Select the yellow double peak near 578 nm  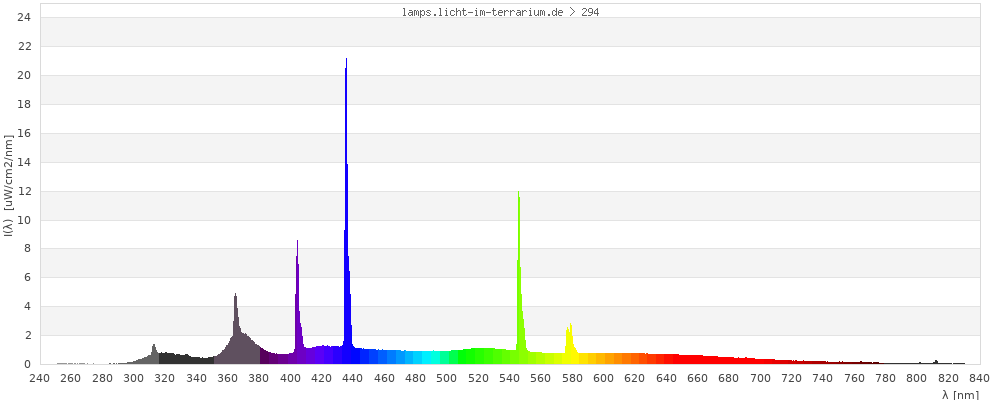click(570, 343)
